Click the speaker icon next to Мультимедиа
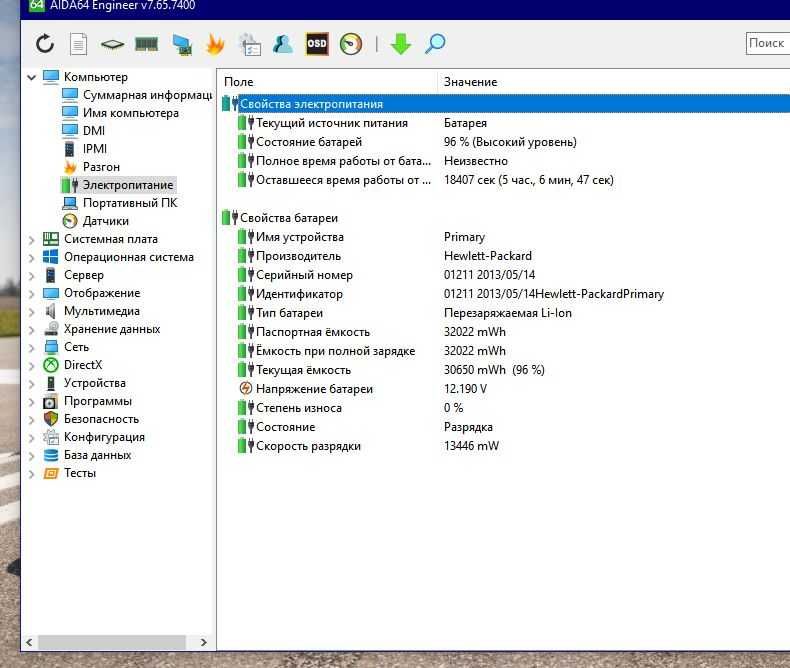 (50, 311)
